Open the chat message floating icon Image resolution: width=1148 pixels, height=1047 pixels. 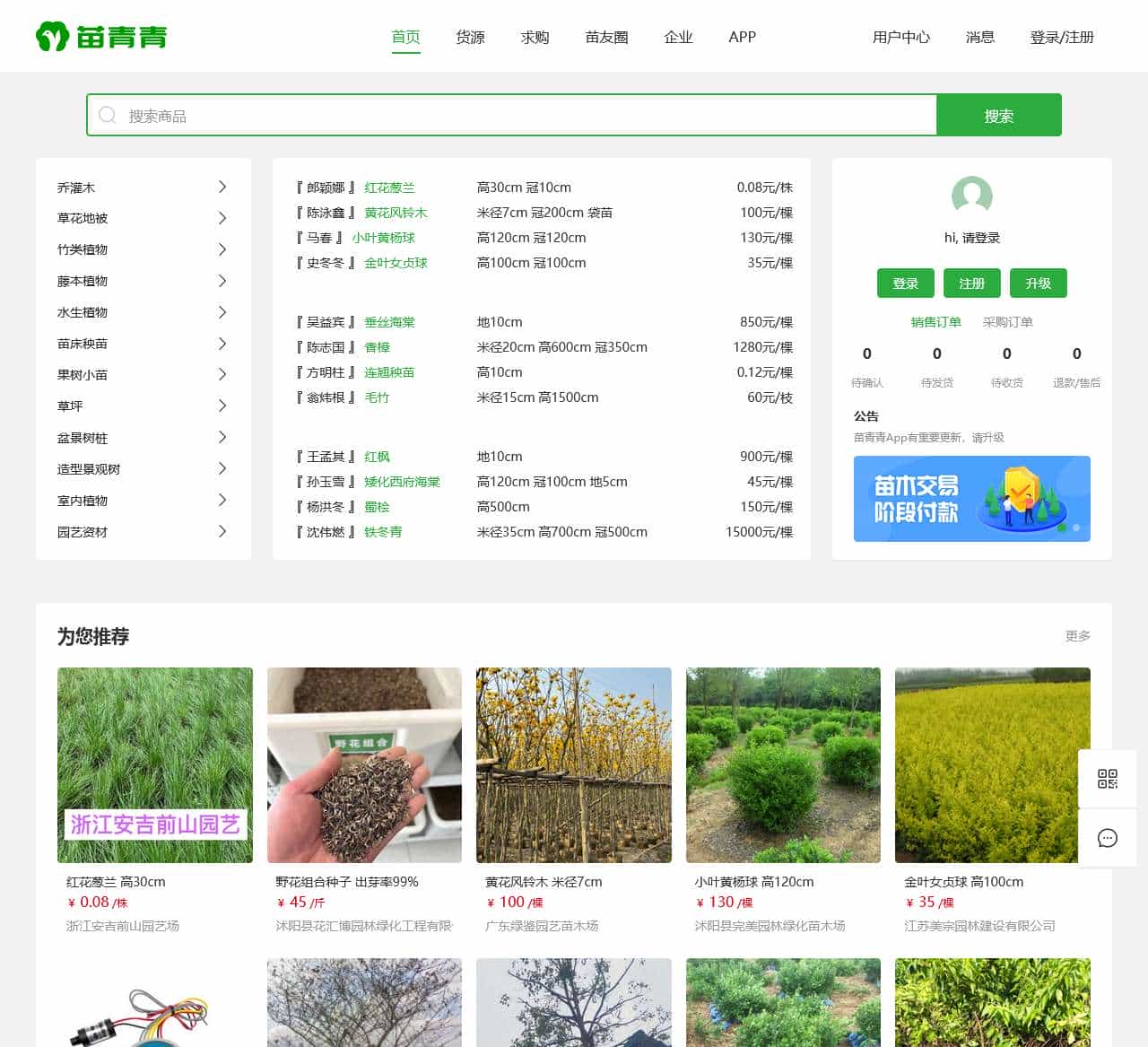tap(1107, 838)
